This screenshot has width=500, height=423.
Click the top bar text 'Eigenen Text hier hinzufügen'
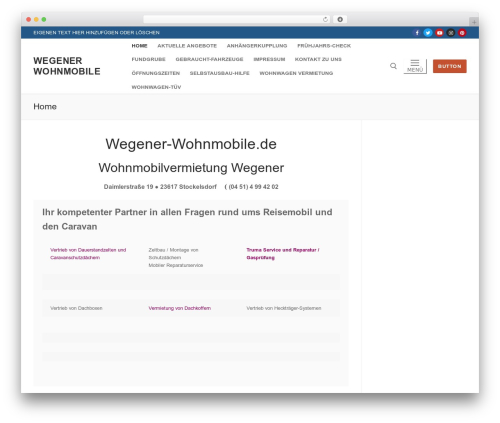pyautogui.click(x=96, y=33)
